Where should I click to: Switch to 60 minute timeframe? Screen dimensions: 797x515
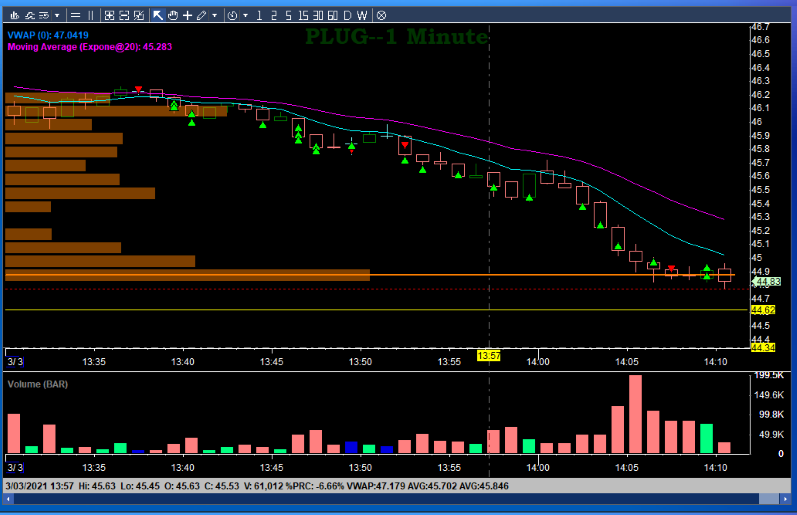pyautogui.click(x=332, y=15)
